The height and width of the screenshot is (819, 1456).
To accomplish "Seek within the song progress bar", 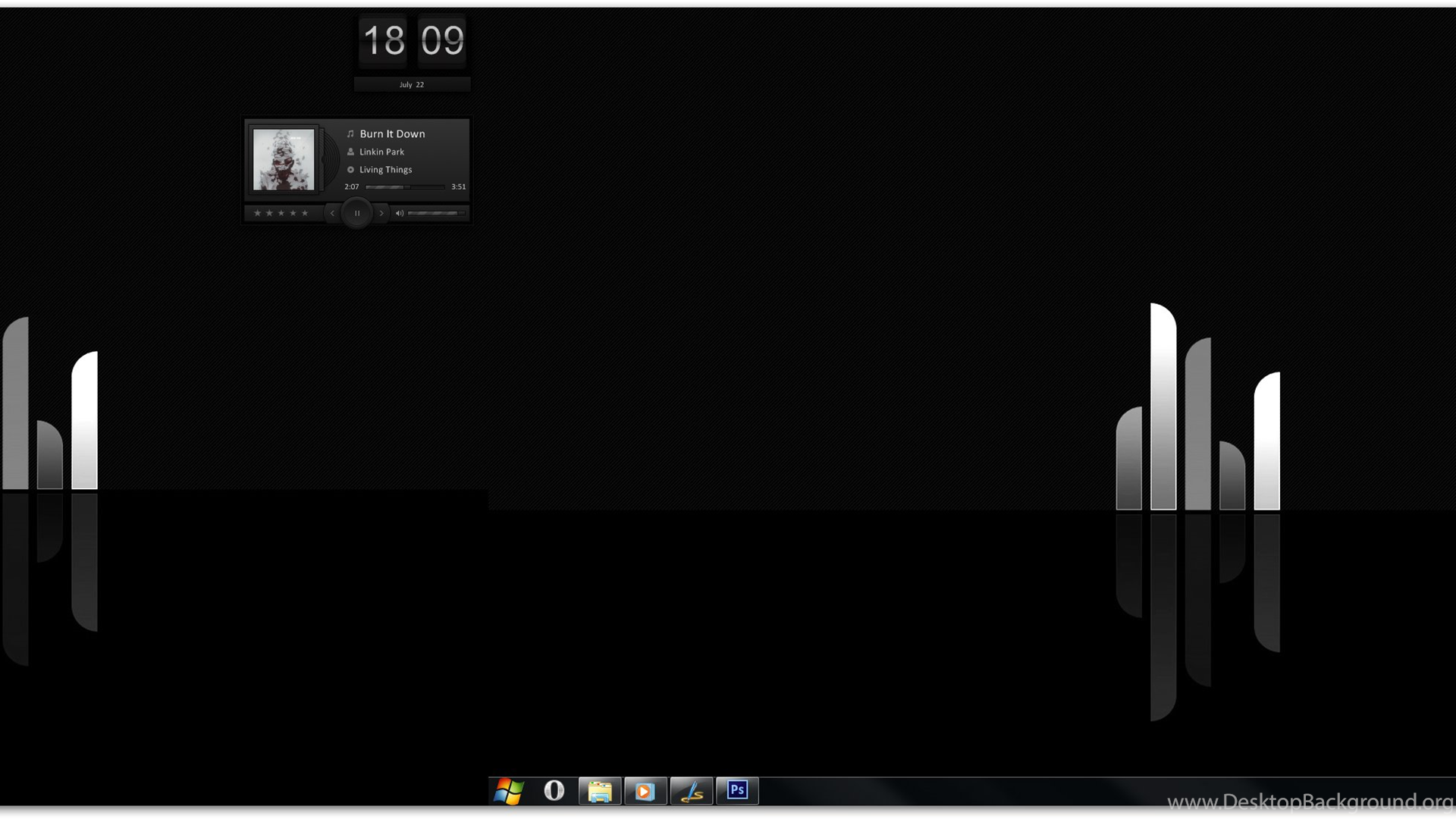I will pos(404,187).
